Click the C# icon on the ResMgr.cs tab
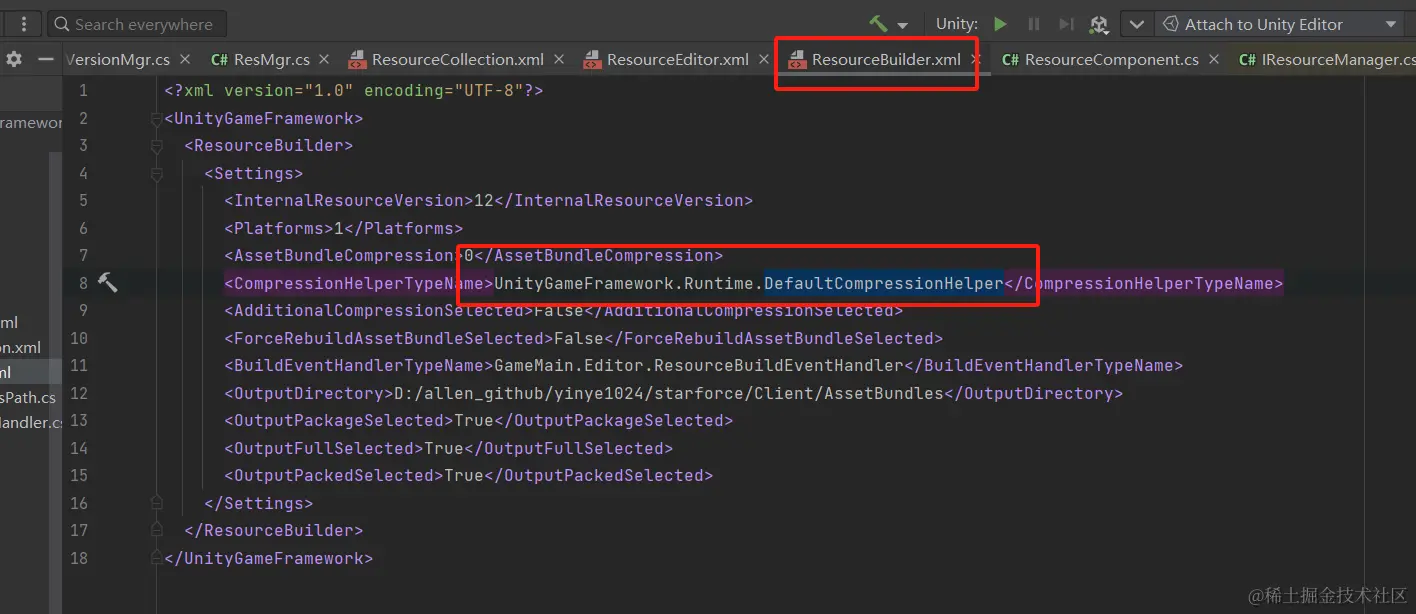Image resolution: width=1416 pixels, height=614 pixels. 219,60
